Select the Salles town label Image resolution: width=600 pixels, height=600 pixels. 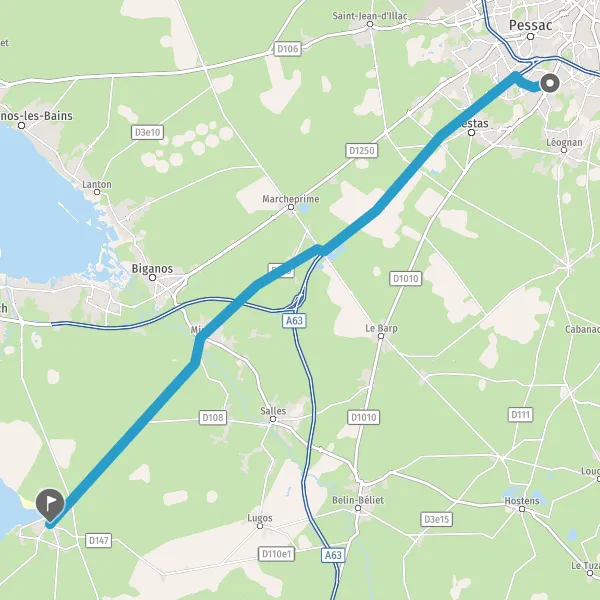273,411
